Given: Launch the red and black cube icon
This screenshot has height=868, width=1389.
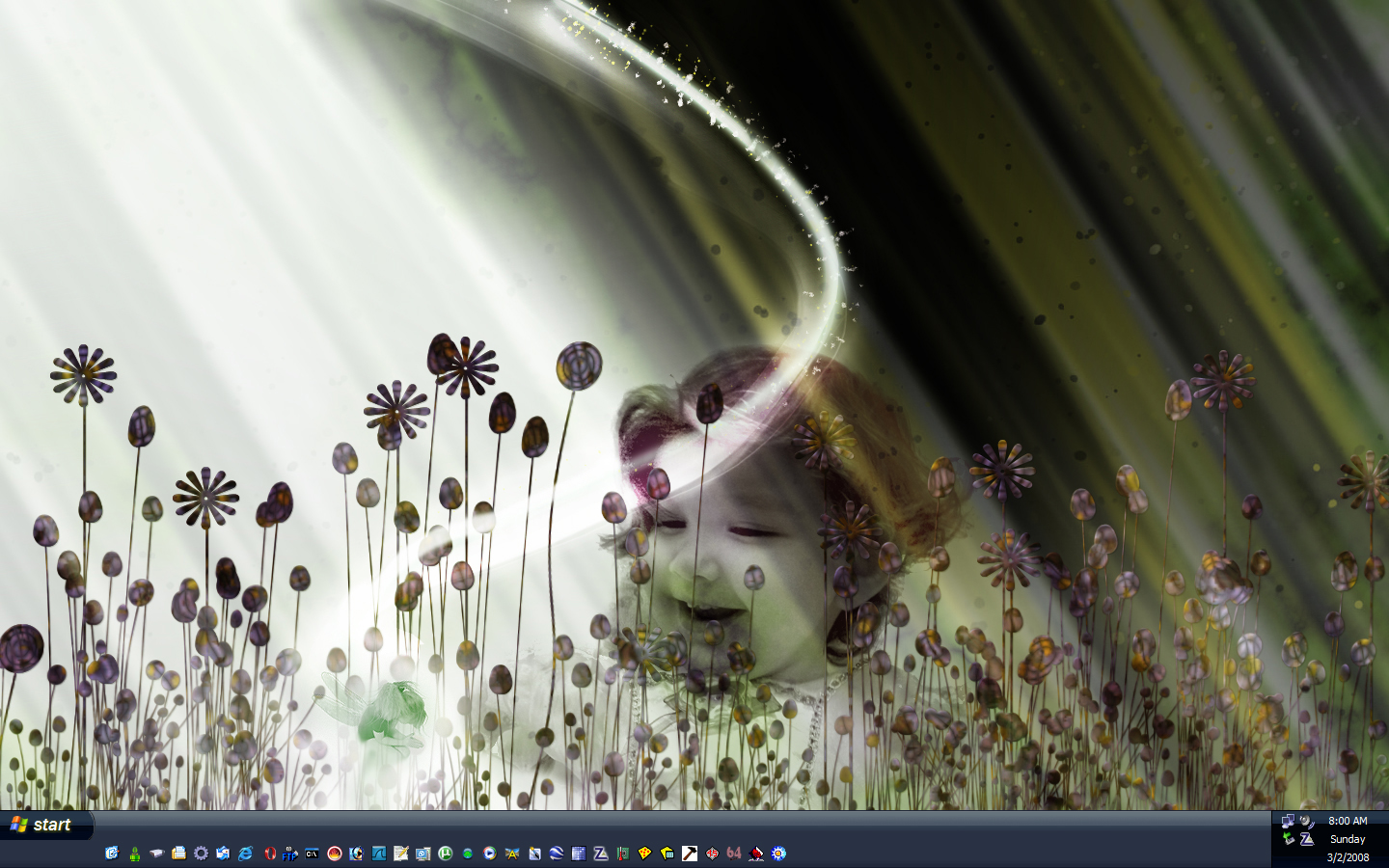Looking at the screenshot, I should (756, 854).
